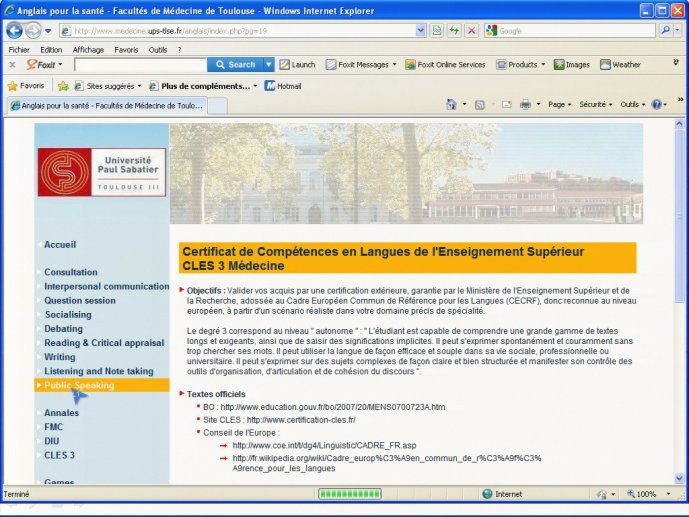The height and width of the screenshot is (517, 689).
Task: Click the Images toolbar button
Action: [x=572, y=65]
